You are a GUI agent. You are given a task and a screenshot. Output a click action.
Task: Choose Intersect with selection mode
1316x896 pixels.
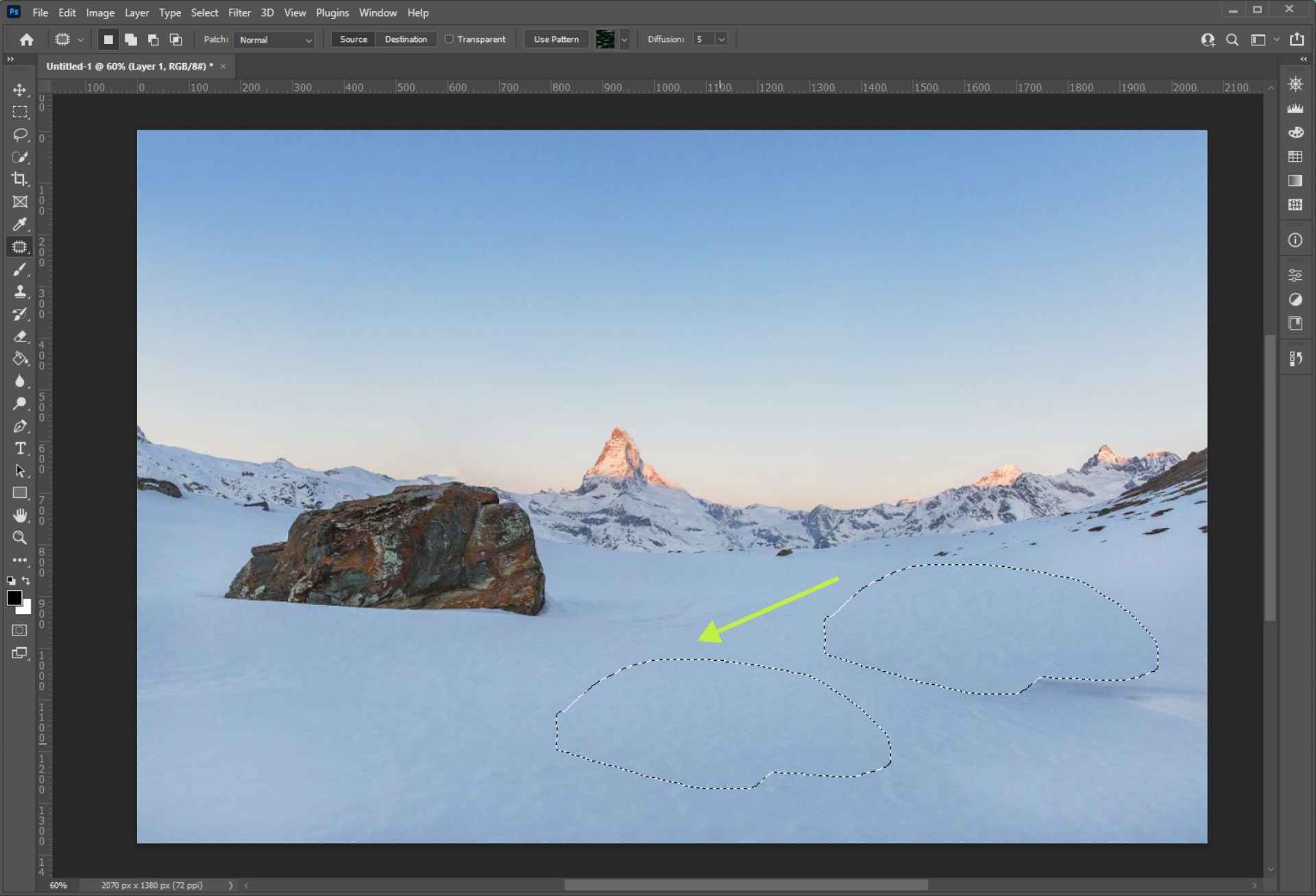175,40
